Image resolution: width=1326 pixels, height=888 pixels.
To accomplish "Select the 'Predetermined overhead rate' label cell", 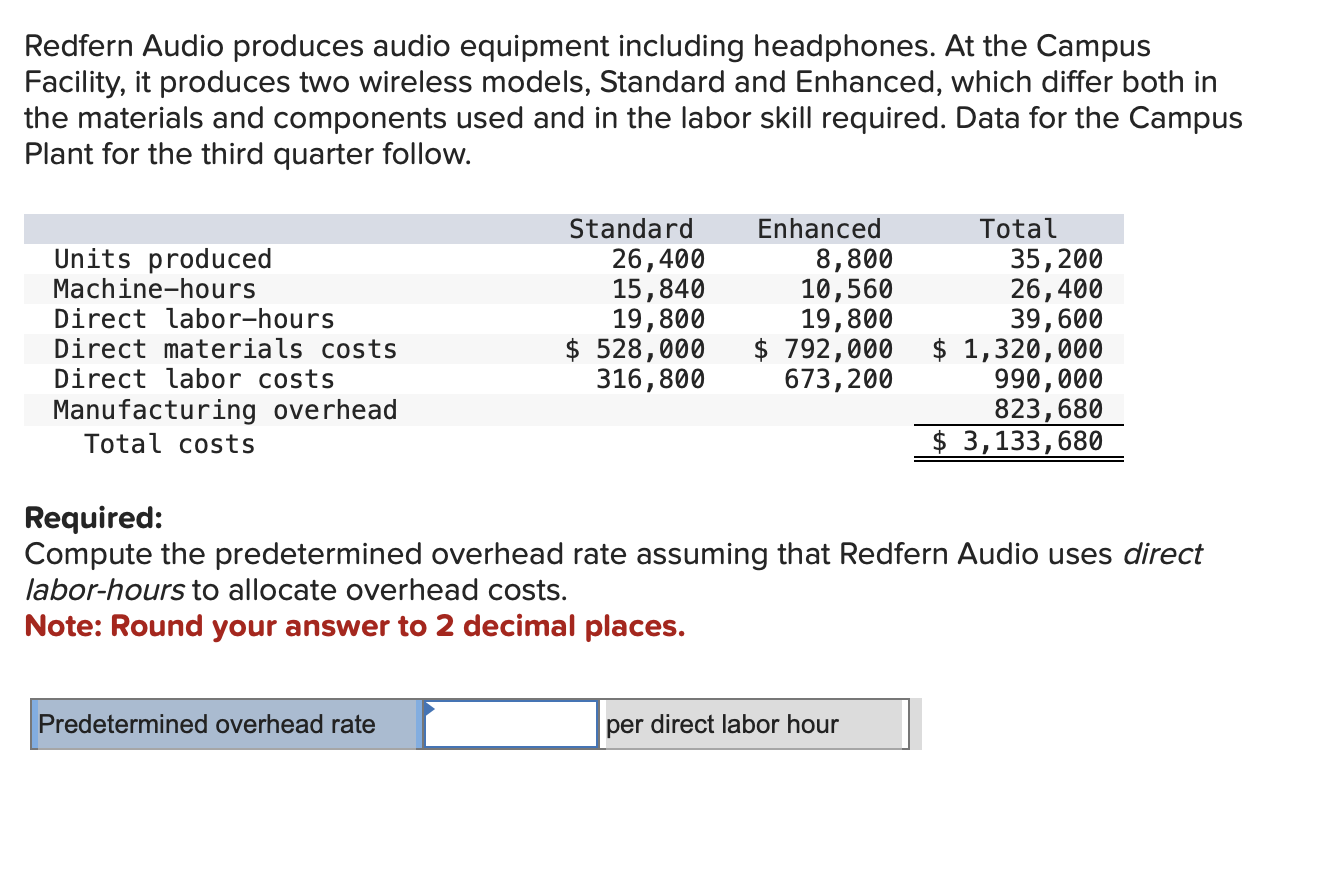I will coord(225,724).
